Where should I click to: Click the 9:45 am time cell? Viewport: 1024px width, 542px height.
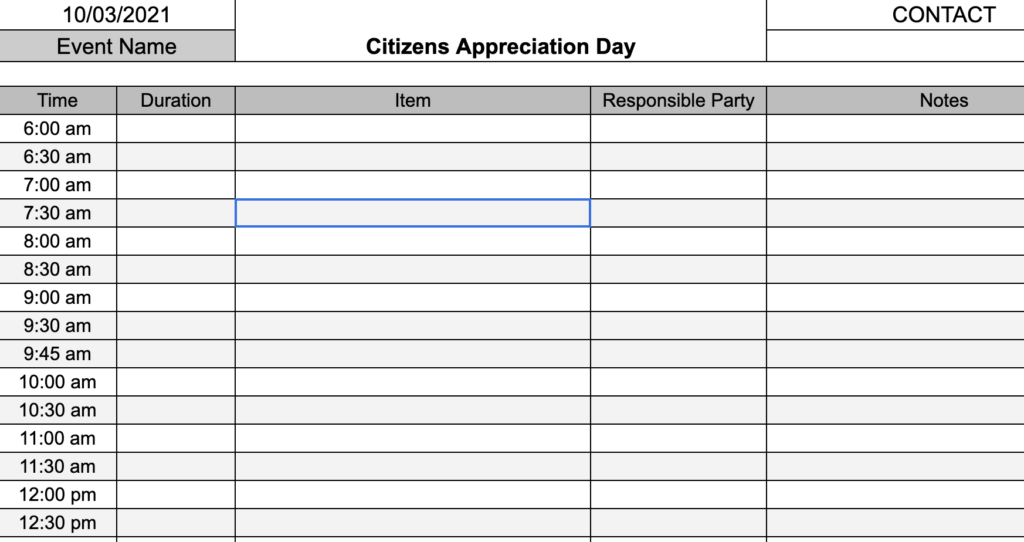(x=57, y=353)
